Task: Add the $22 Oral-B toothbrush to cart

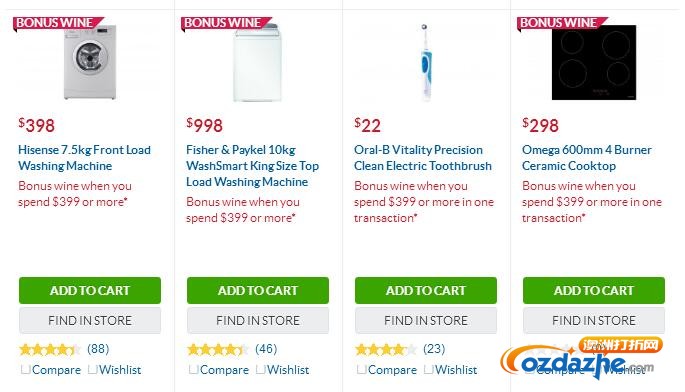Action: tap(426, 290)
